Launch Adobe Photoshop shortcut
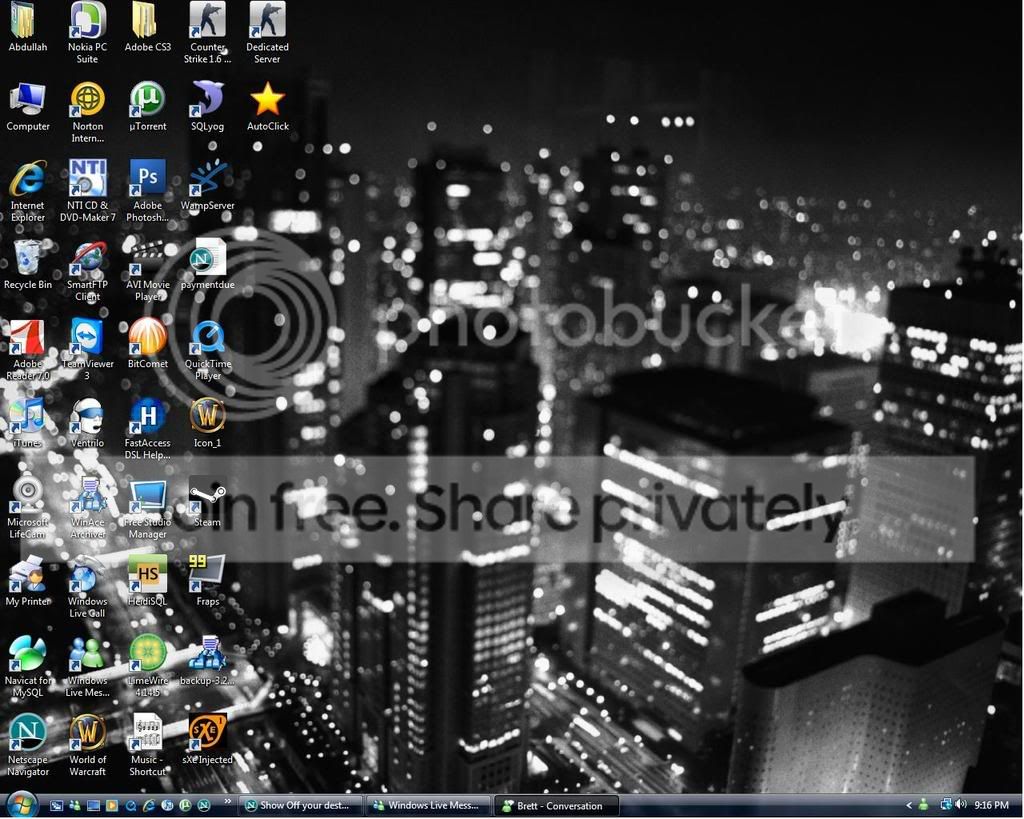 click(x=148, y=191)
